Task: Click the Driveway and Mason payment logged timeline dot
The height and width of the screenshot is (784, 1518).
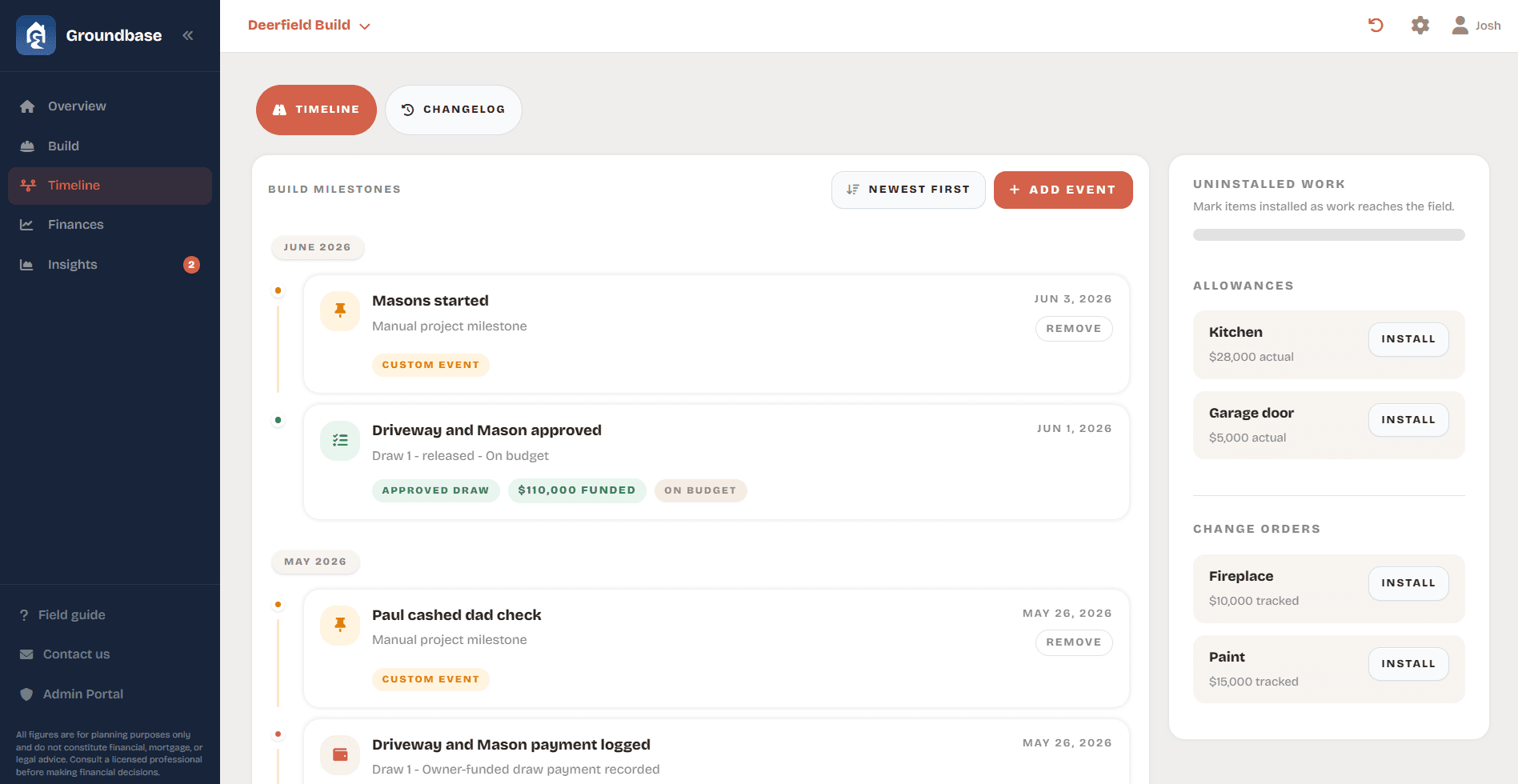Action: [278, 734]
